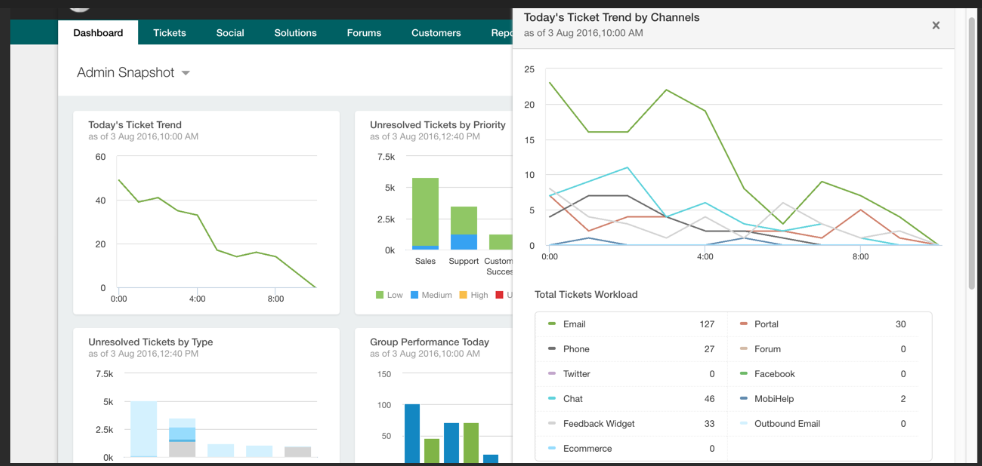The height and width of the screenshot is (466, 982).
Task: Click the Chat ticket count 46
Action: tap(710, 398)
